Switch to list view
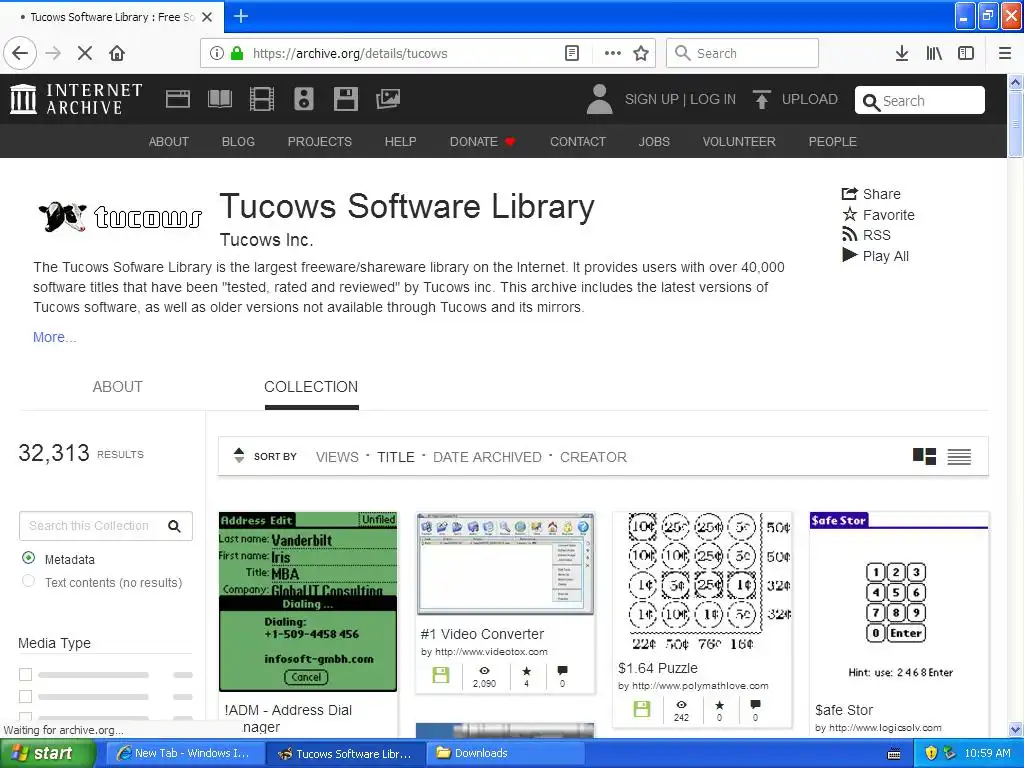The height and width of the screenshot is (768, 1024). tap(959, 456)
